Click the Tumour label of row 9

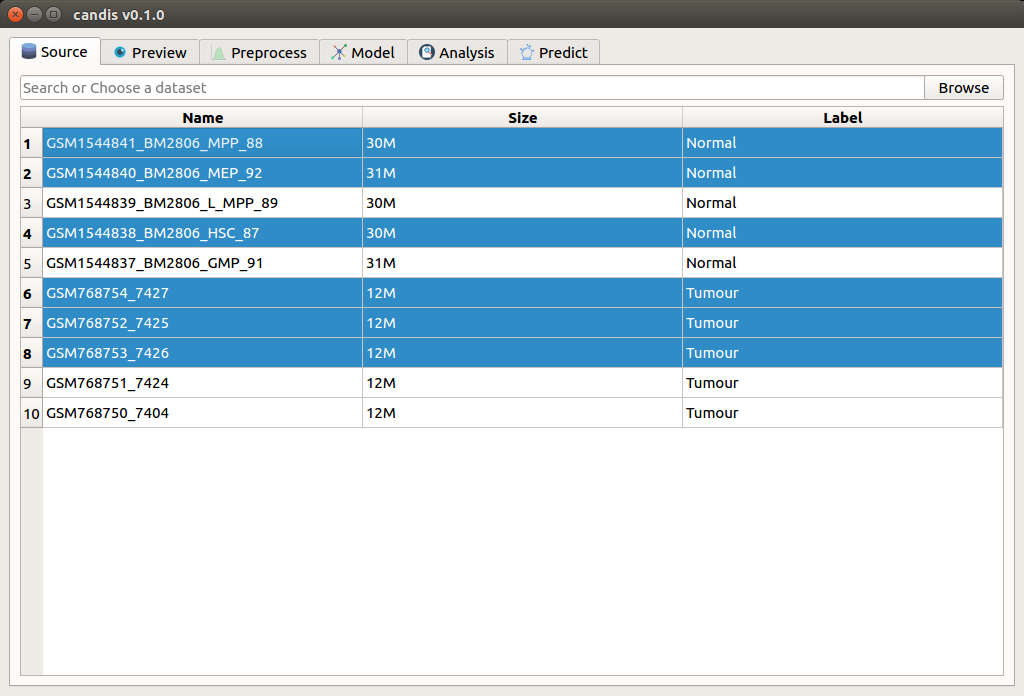842,383
